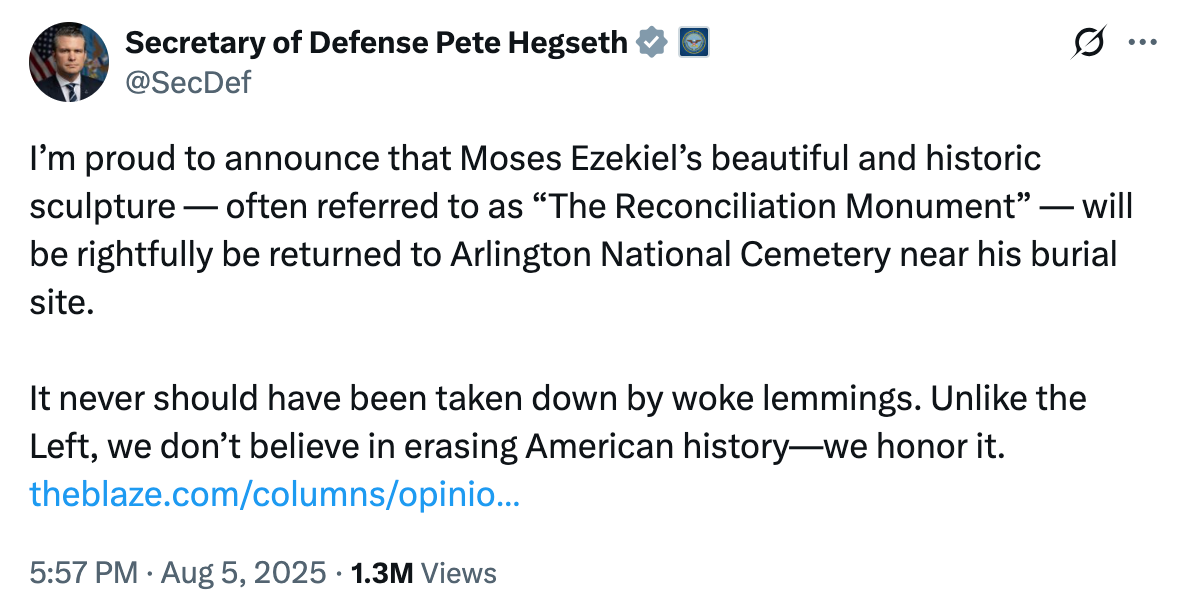Open the Grok slashed-circle icon
Viewport: 1184px width, 610px height.
pos(1089,42)
